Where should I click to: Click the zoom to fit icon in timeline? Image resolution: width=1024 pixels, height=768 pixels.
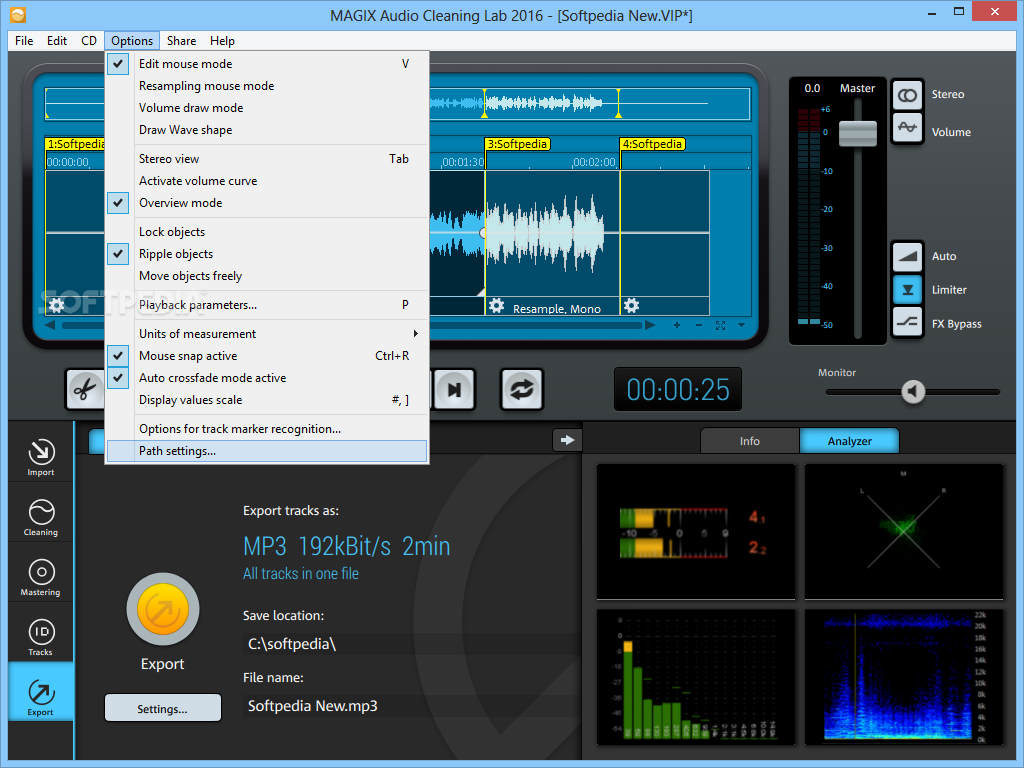coord(720,325)
